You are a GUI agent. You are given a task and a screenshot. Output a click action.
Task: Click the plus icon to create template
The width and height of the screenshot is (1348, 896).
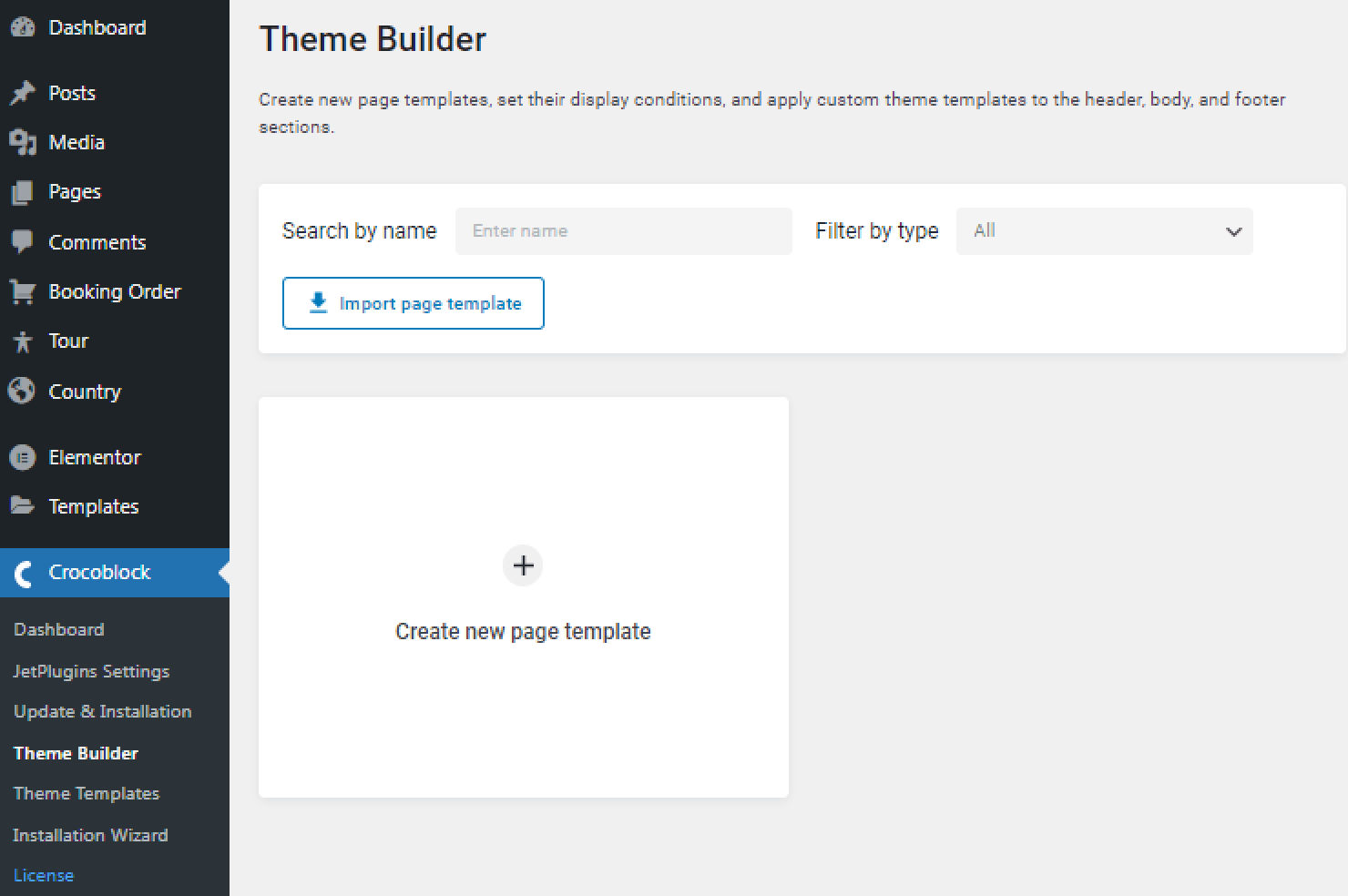523,565
